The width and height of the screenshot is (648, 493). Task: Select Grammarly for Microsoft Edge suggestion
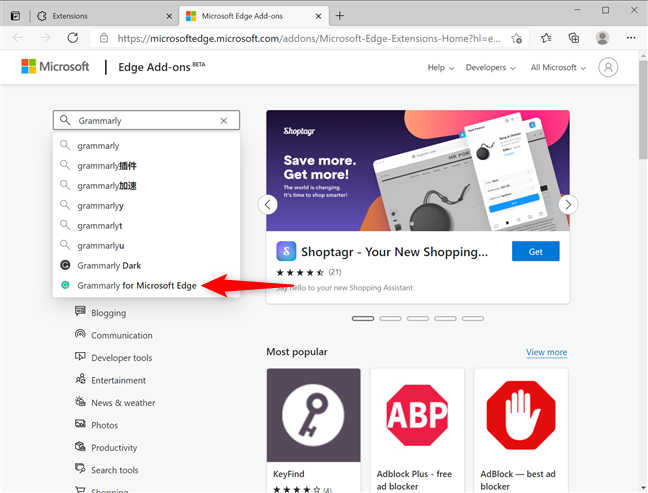pos(146,286)
